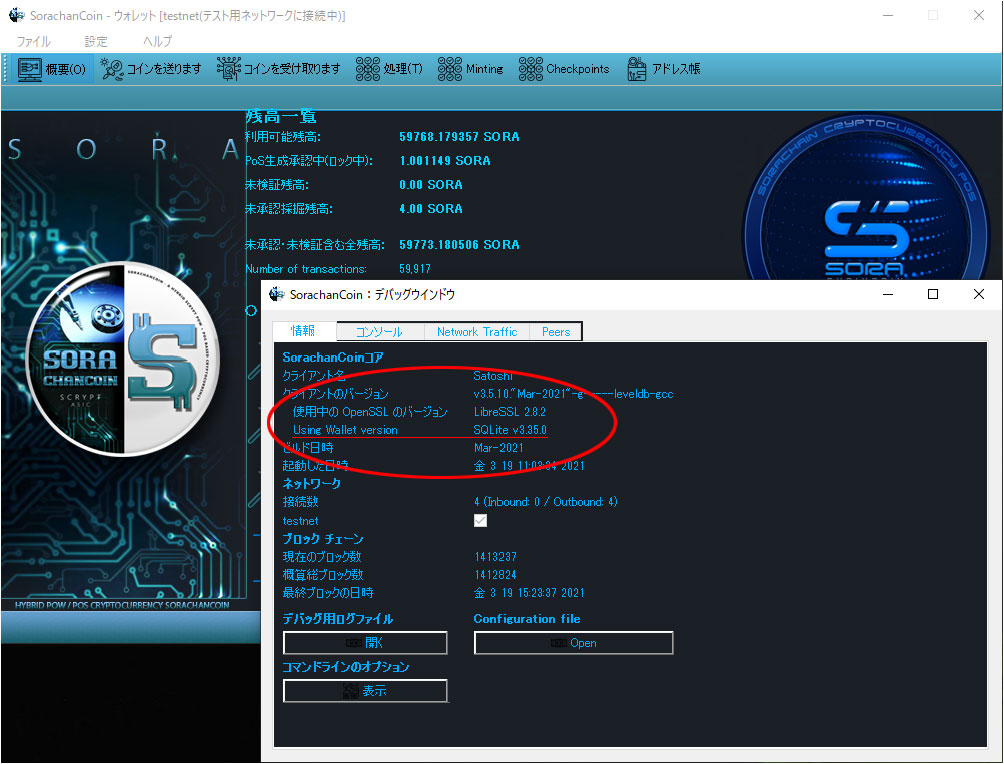Viewport: 1004px width, 764px height.
Task: Click the current block count 1413237
Action: pyautogui.click(x=496, y=557)
